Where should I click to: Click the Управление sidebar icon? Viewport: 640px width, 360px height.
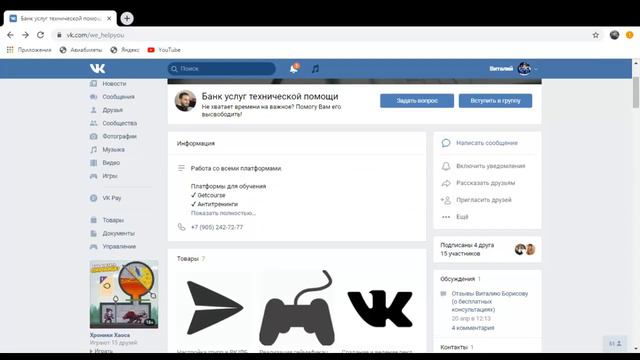(x=93, y=247)
